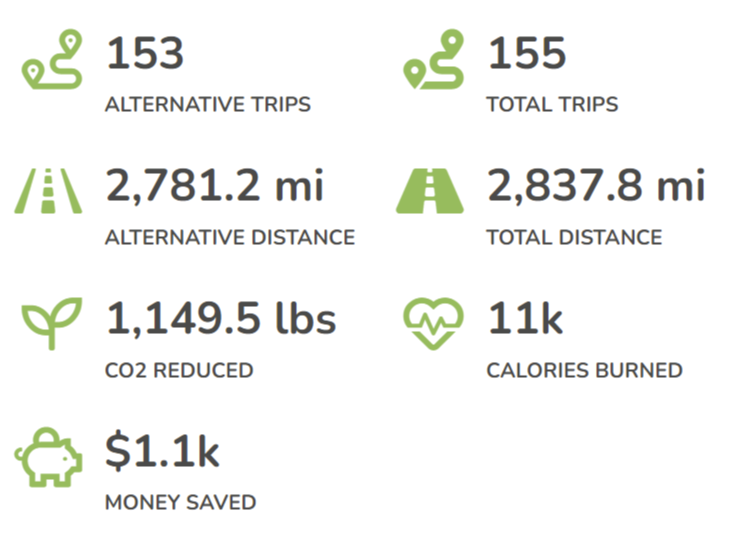The image size is (730, 534).
Task: Select the 2,781.2 mi value
Action: (215, 187)
